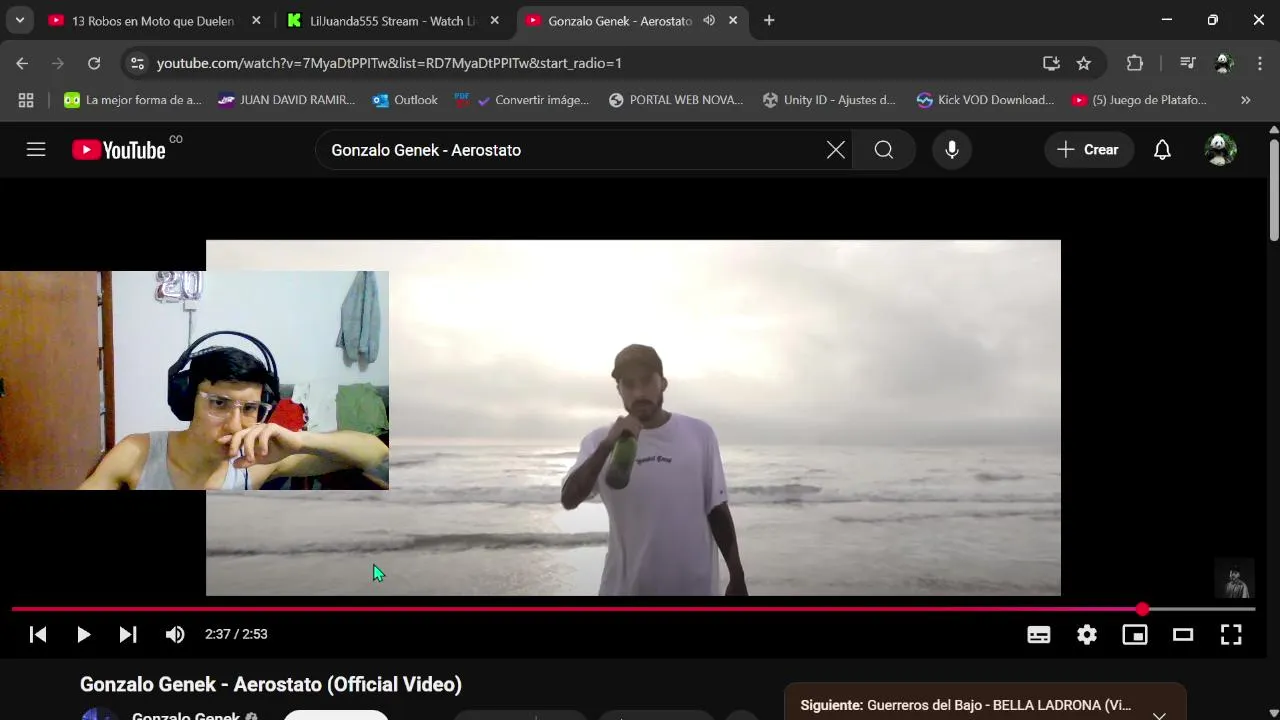
Task: Expand the Siguiente playlist panel chevron
Action: pyautogui.click(x=1159, y=715)
